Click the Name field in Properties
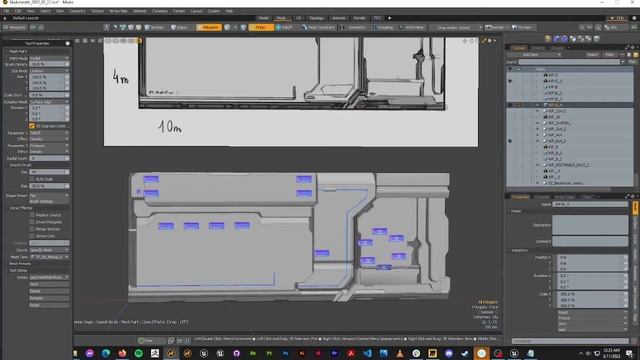The image size is (640, 360). point(590,204)
